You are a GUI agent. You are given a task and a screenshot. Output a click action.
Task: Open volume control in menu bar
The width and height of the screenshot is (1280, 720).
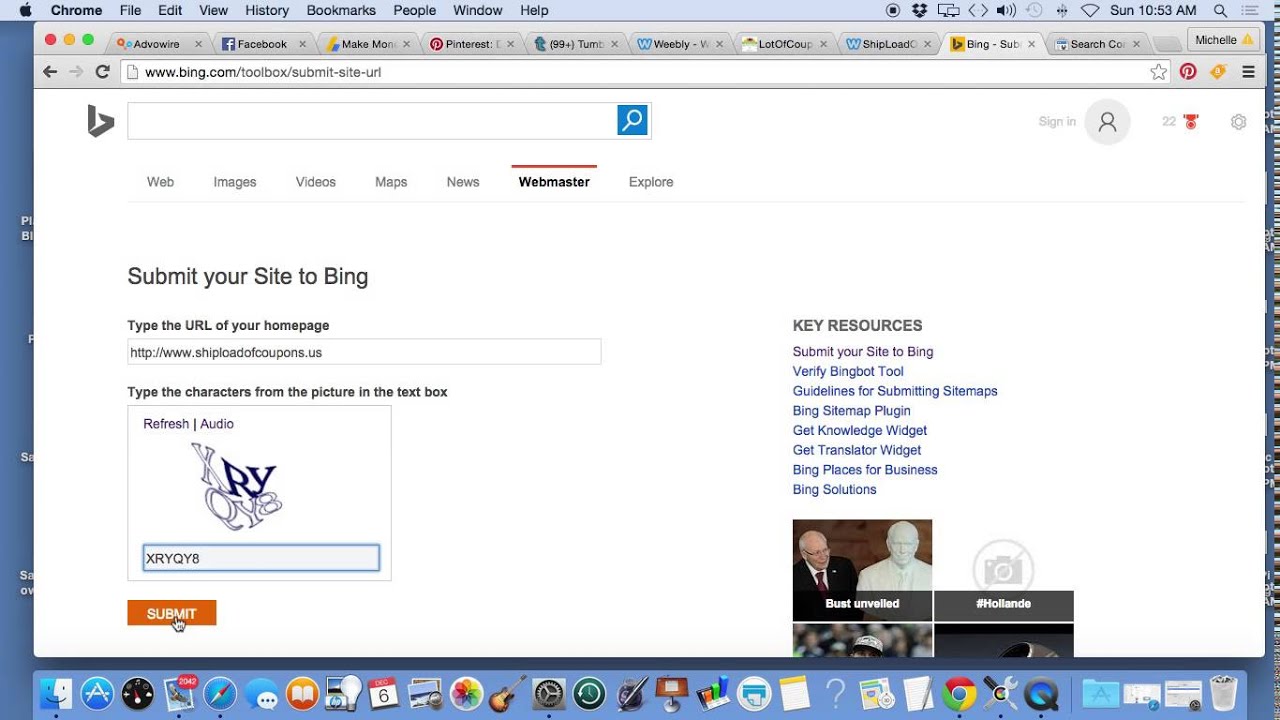pyautogui.click(x=1006, y=10)
